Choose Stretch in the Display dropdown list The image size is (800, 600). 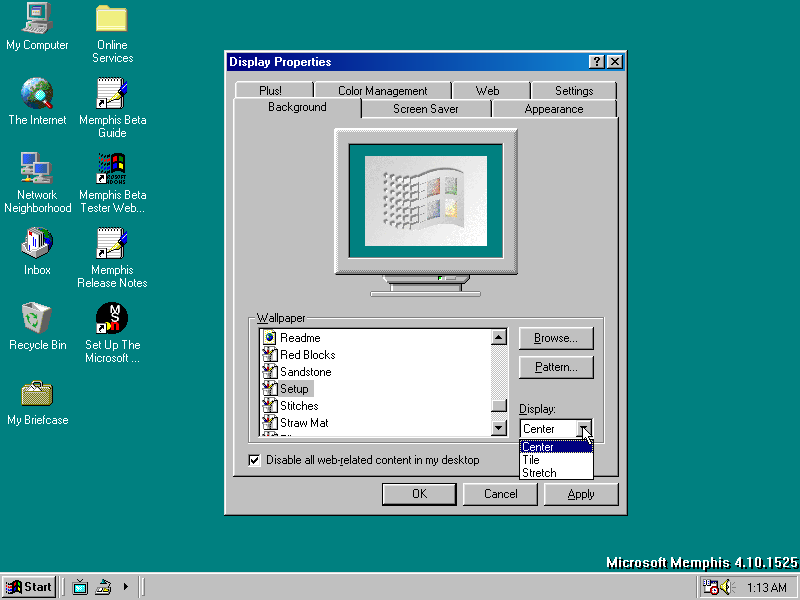556,473
